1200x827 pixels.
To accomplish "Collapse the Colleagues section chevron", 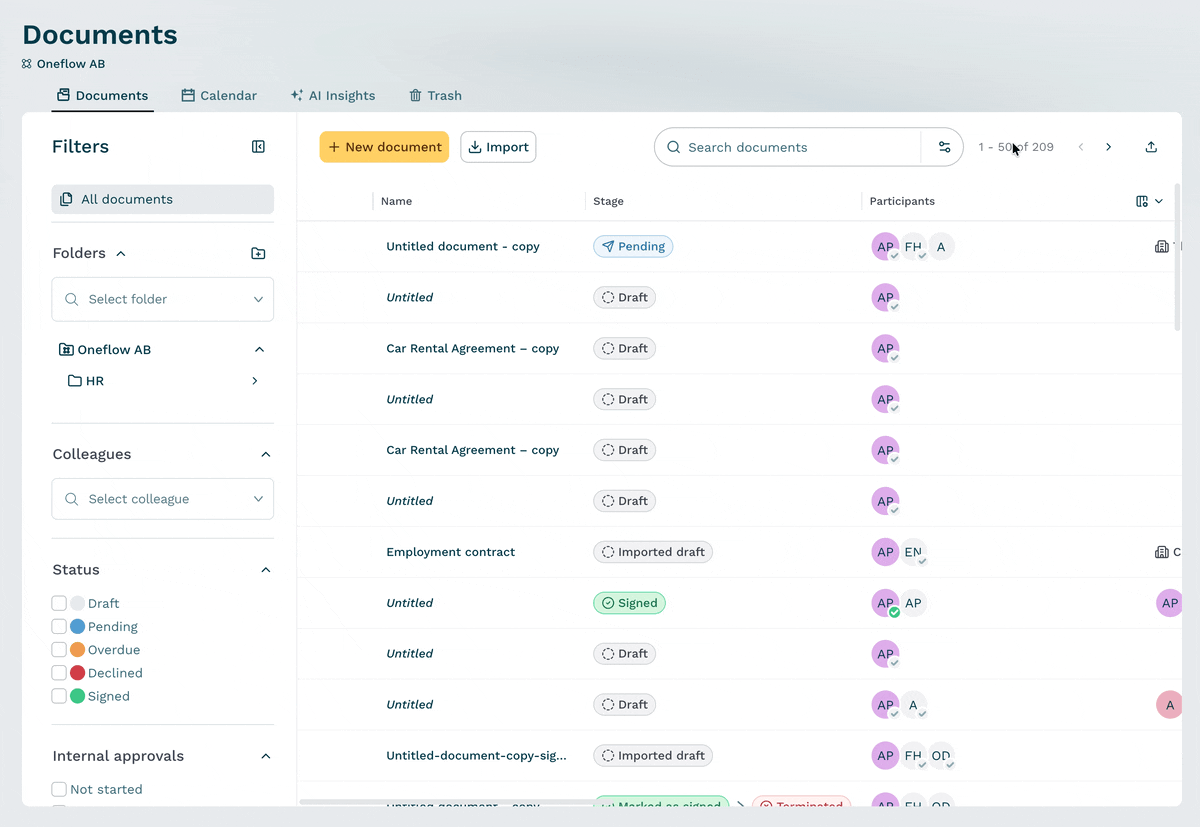I will [266, 454].
